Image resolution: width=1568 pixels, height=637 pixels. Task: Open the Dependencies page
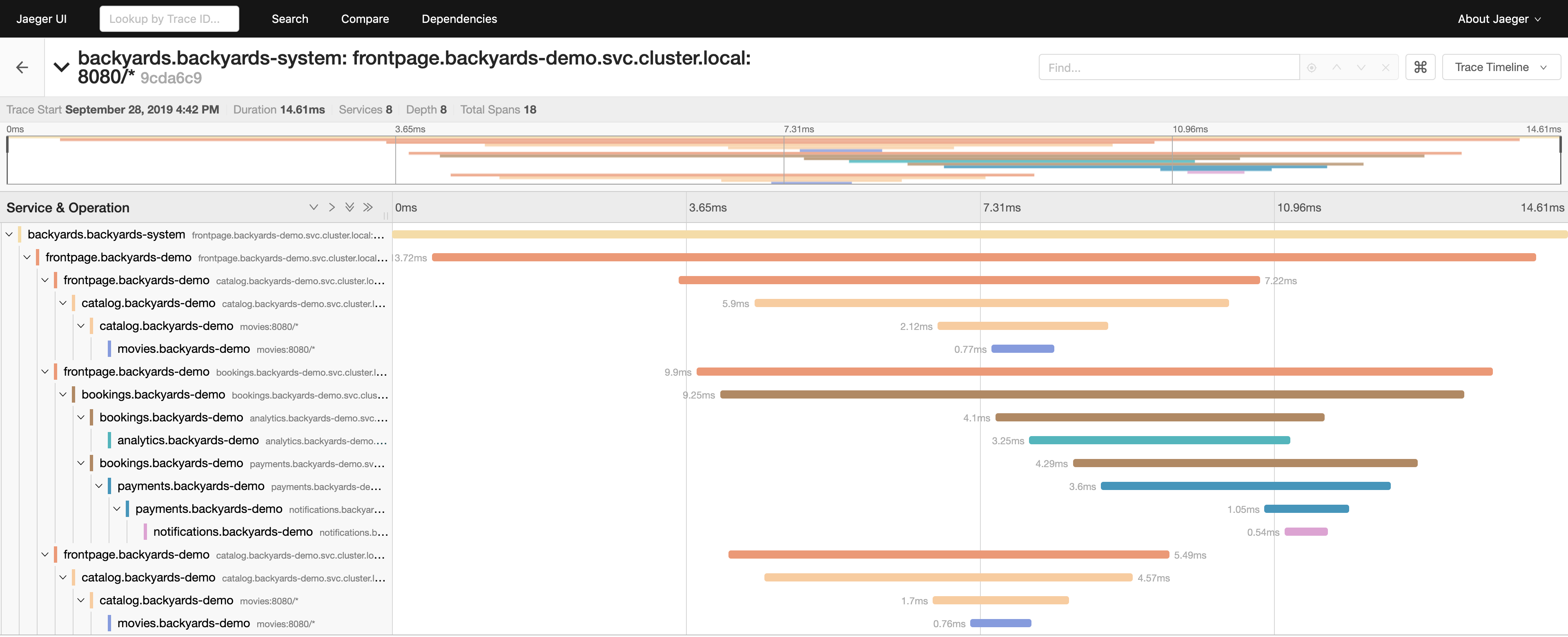[459, 19]
